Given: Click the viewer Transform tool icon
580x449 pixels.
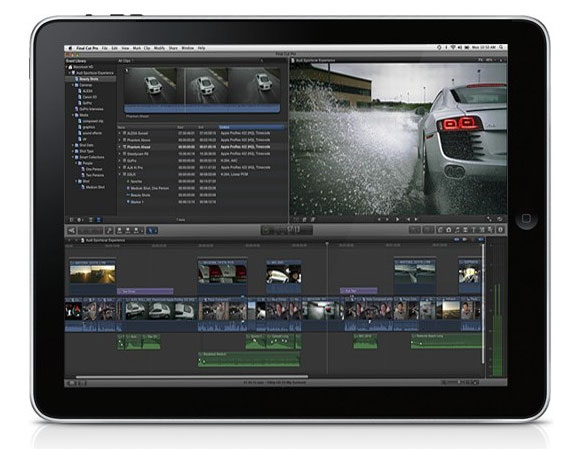Looking at the screenshot, I should 296,219.
